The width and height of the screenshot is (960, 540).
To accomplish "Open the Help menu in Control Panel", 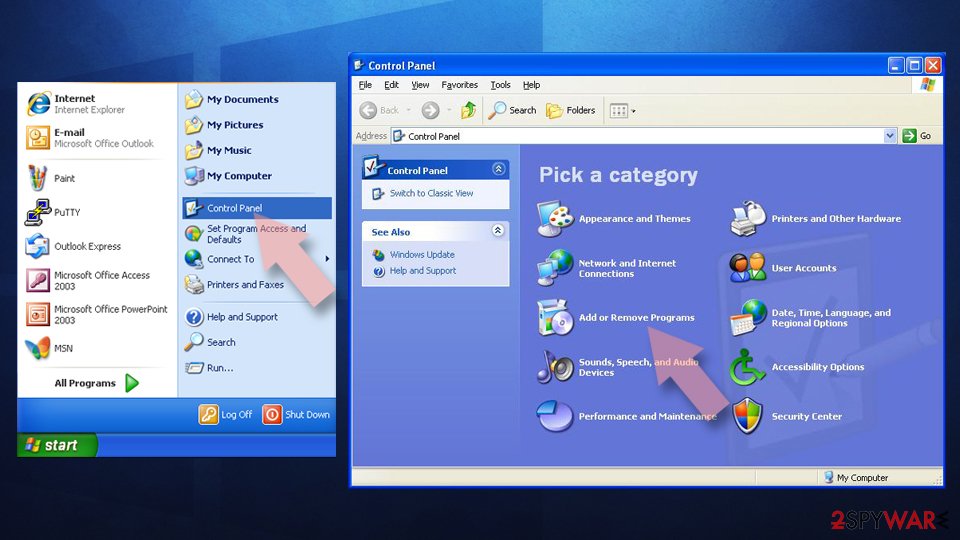I will [x=531, y=85].
